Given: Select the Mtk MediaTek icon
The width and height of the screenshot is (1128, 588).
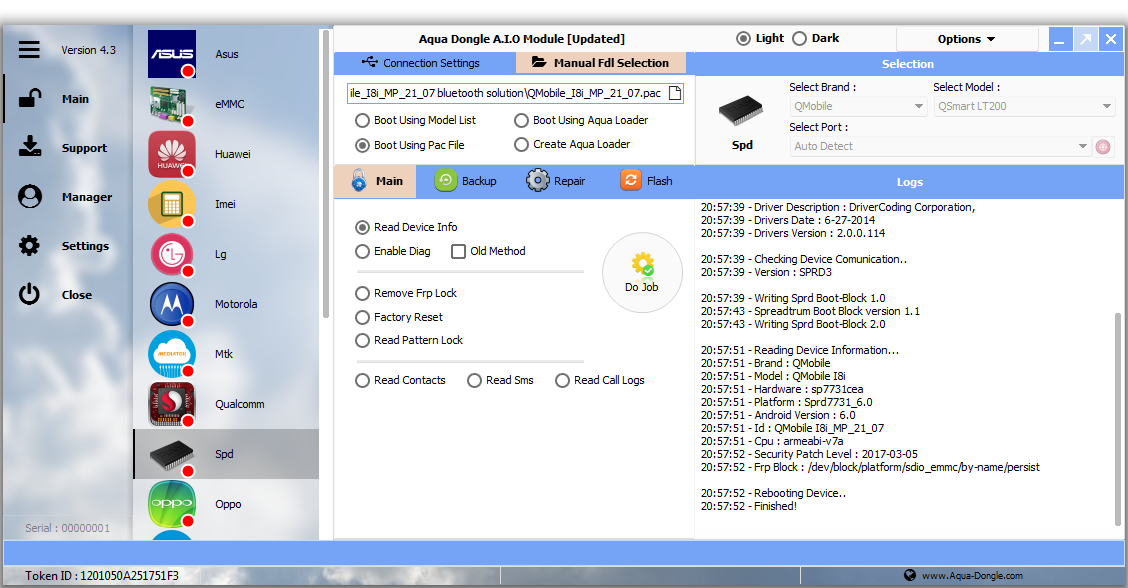Looking at the screenshot, I should 172,354.
